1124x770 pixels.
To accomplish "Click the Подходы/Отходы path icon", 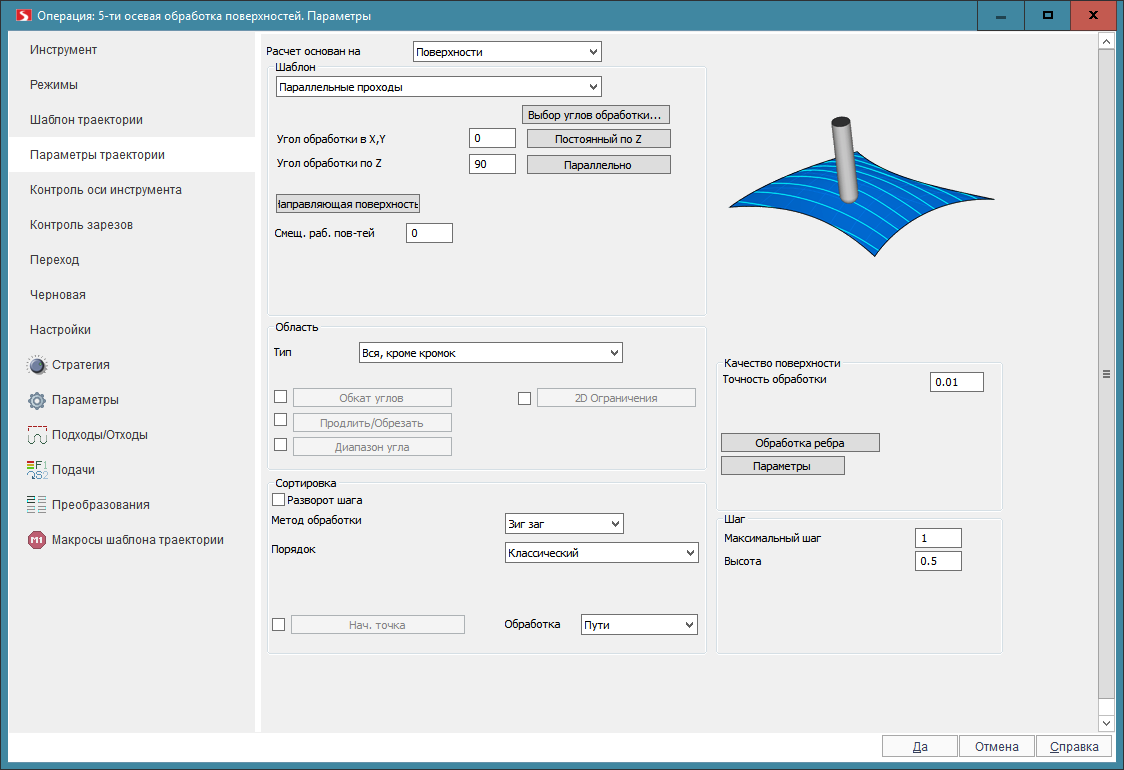I will tap(37, 434).
